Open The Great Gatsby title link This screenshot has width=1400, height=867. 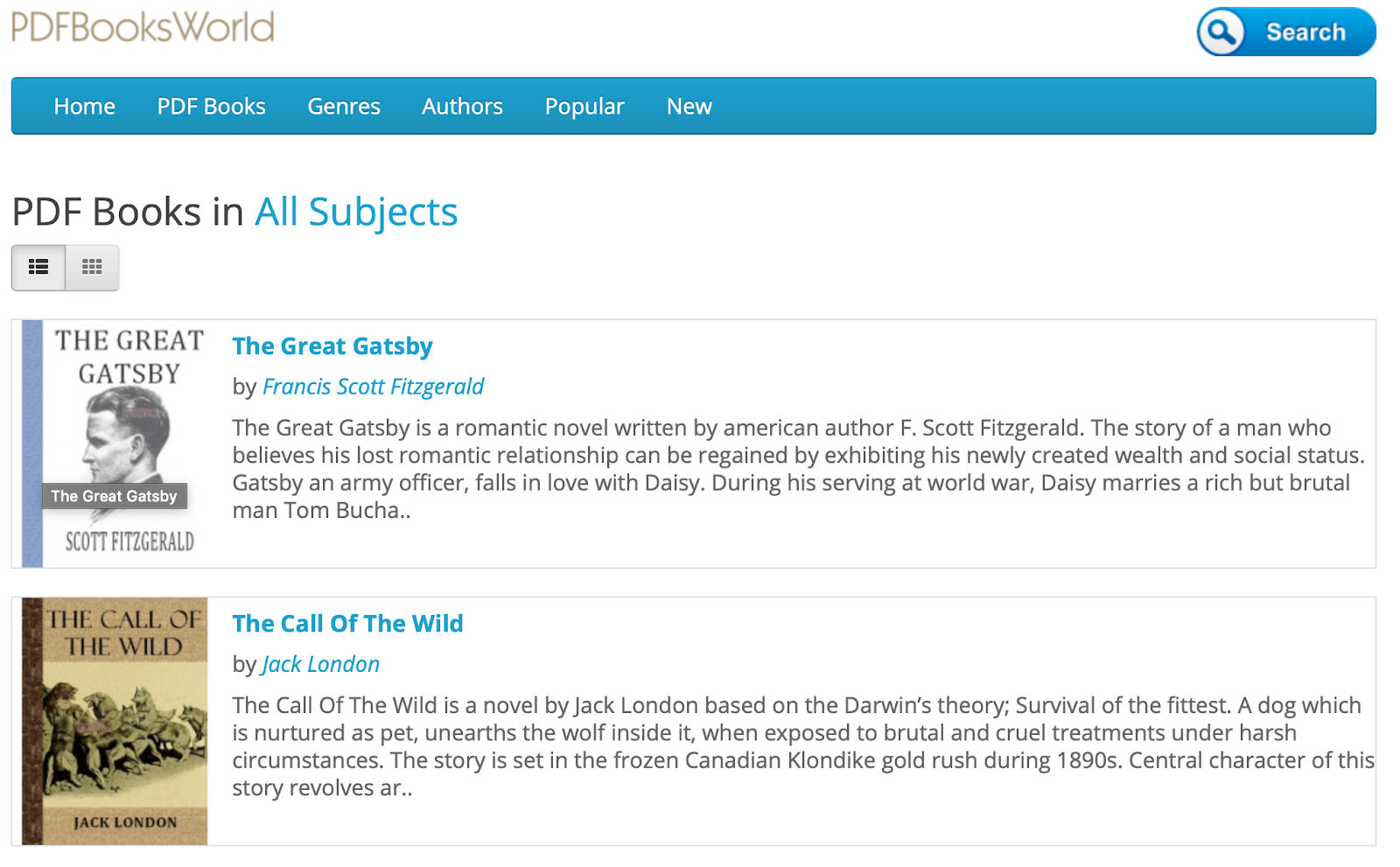tap(332, 346)
